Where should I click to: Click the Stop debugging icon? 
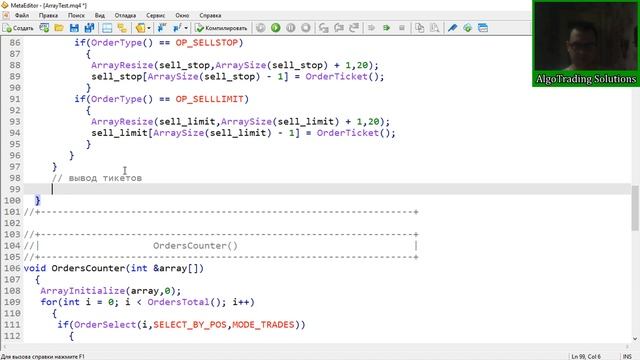coord(306,28)
